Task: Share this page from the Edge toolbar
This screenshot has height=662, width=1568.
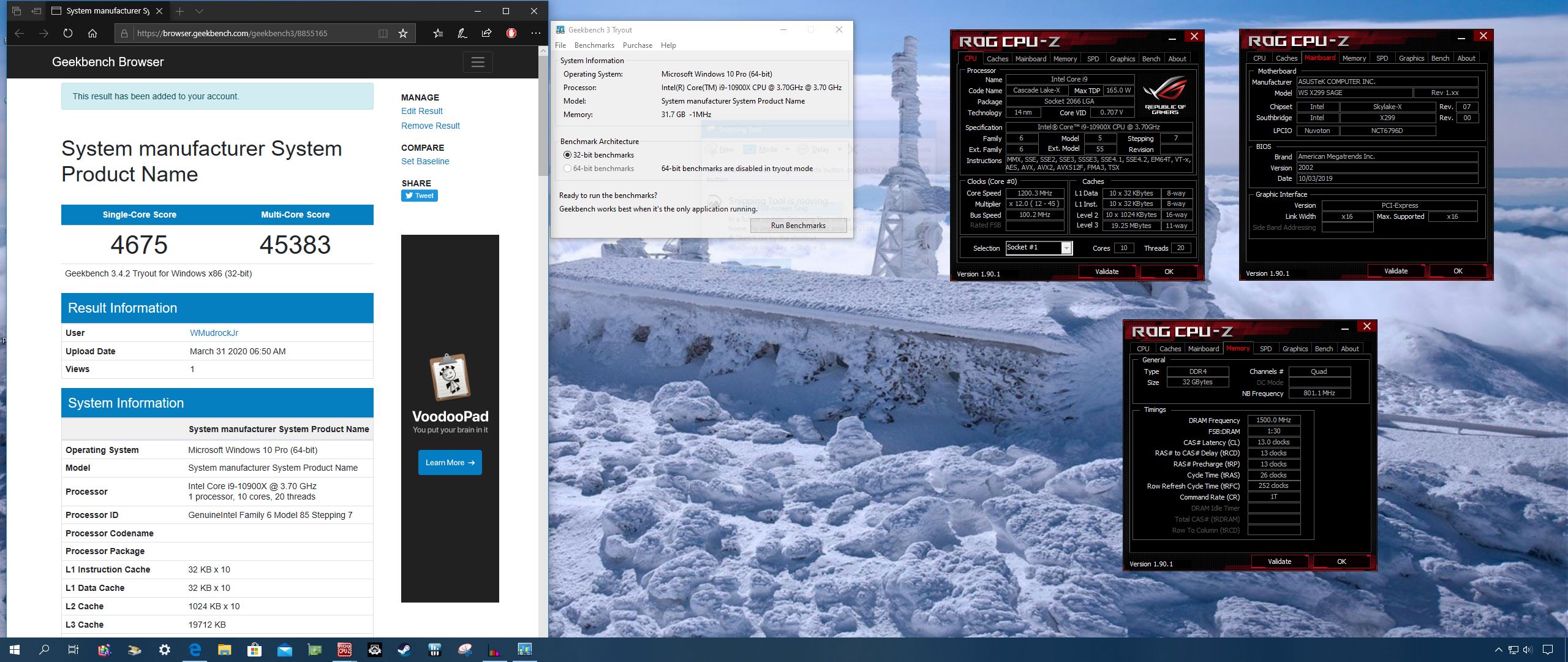Action: click(486, 33)
